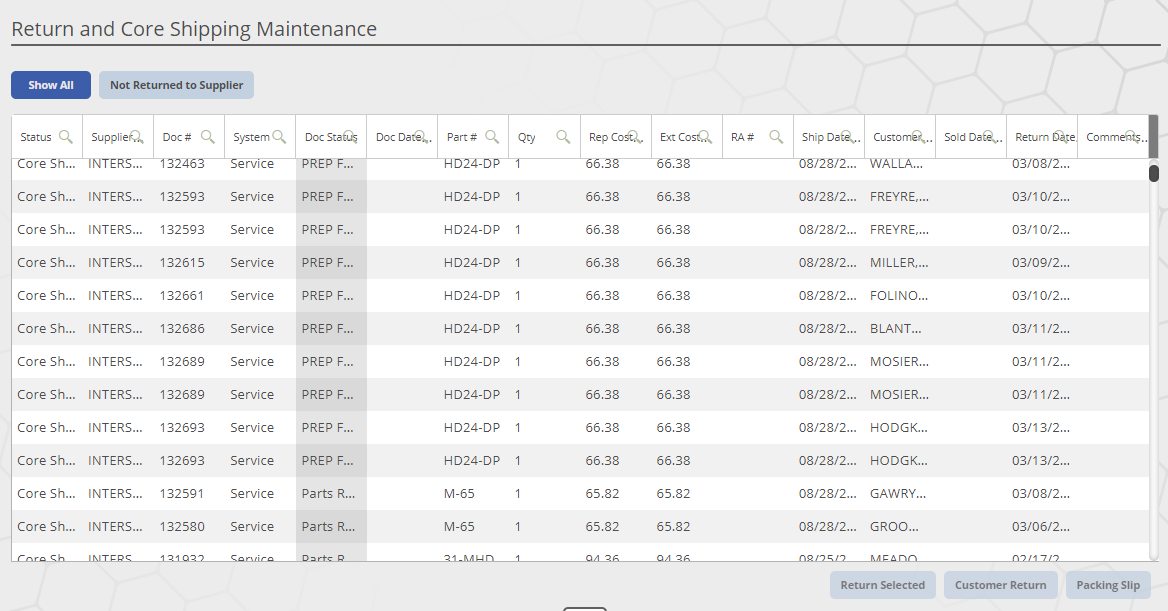Click customer cell WALLA...

(899, 164)
